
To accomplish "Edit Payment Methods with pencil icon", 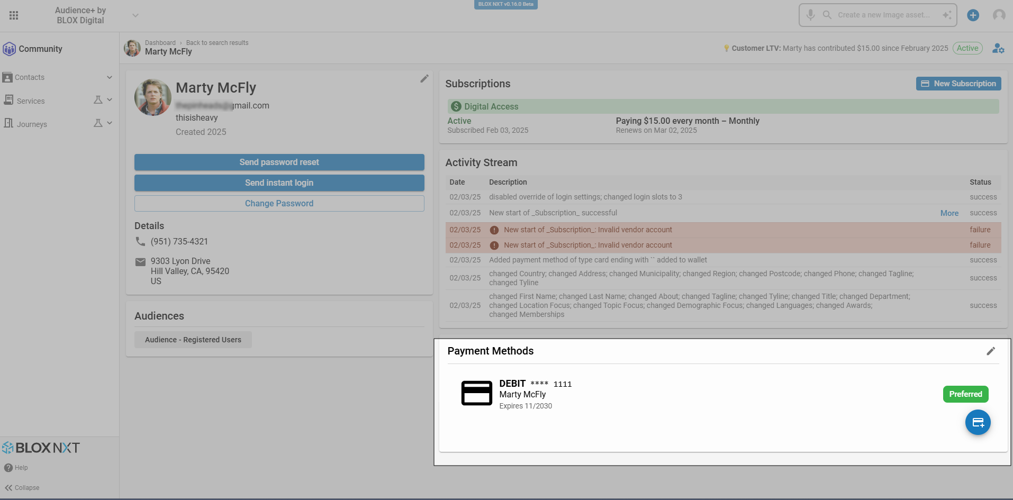I will click(x=990, y=351).
